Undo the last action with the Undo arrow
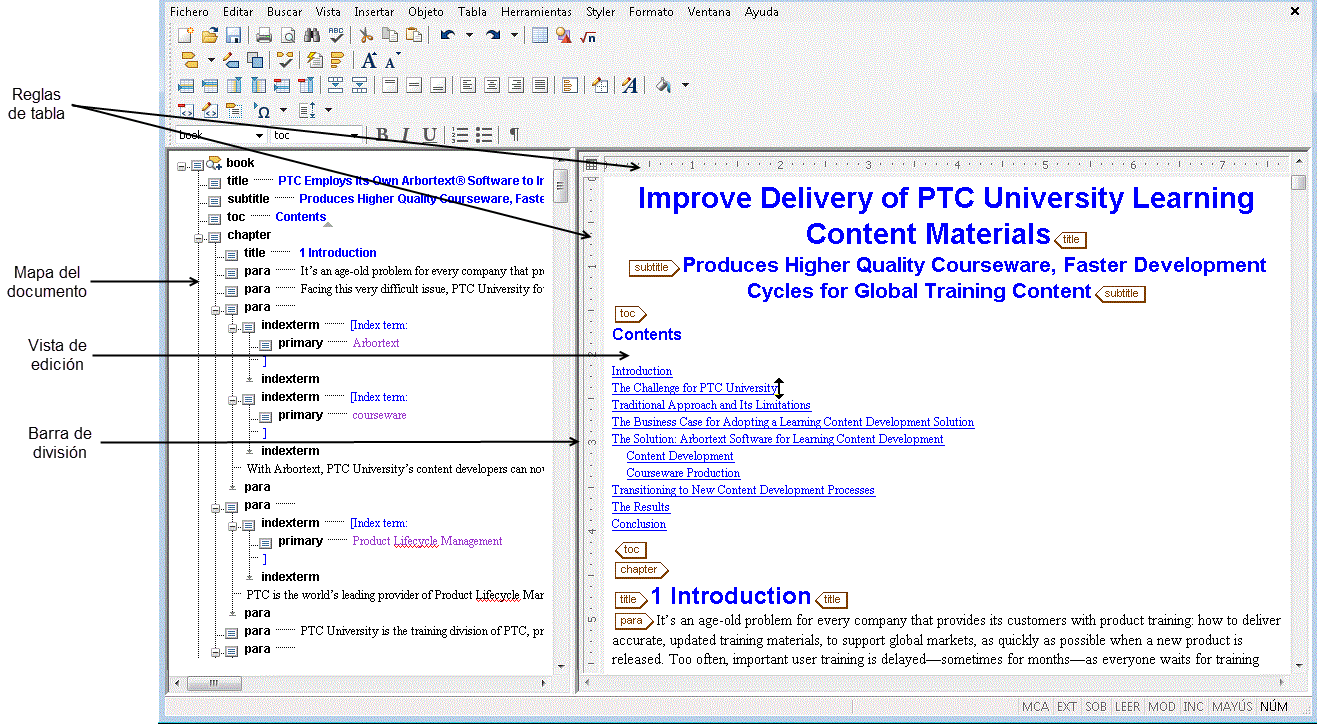The height and width of the screenshot is (724, 1317). 447,35
